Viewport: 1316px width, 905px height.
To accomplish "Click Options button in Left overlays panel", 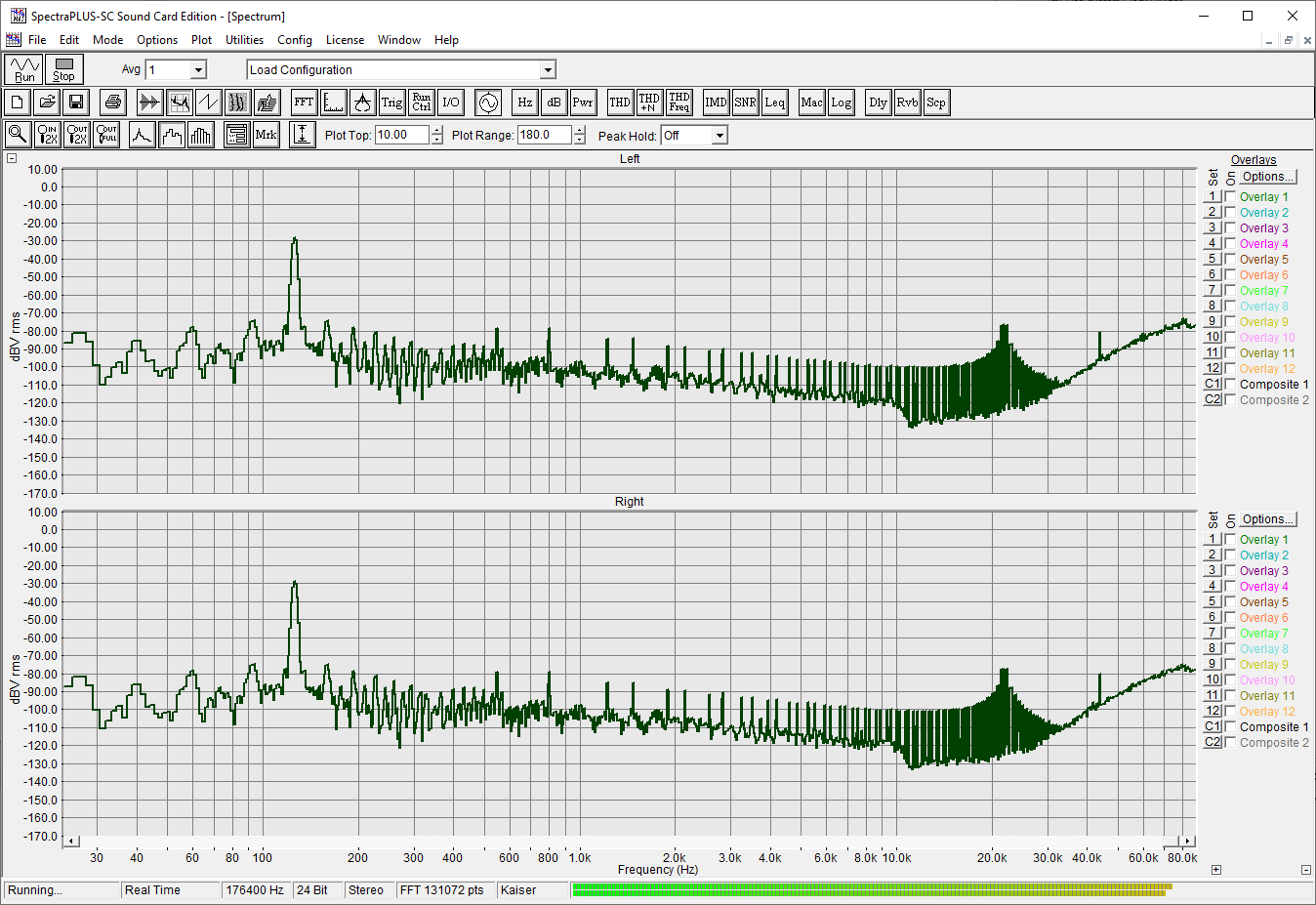I will (x=1267, y=177).
